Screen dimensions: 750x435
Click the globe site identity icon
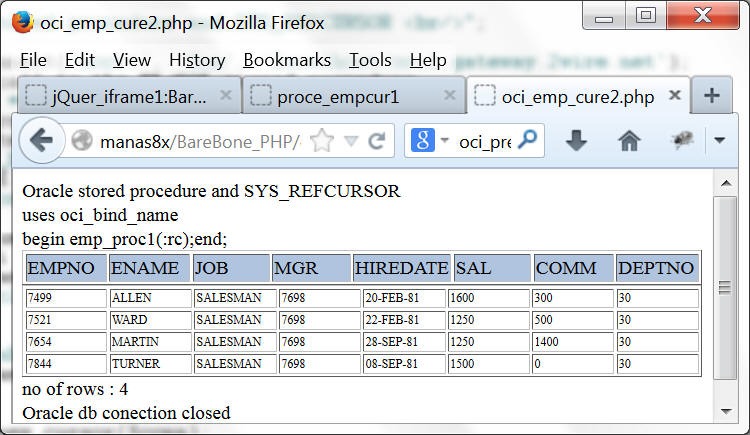(x=82, y=141)
